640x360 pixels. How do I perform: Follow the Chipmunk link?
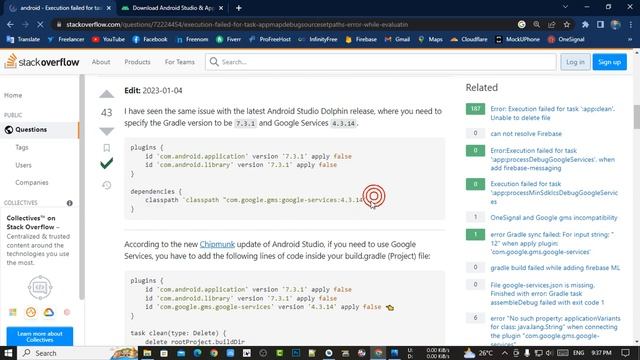pyautogui.click(x=217, y=244)
